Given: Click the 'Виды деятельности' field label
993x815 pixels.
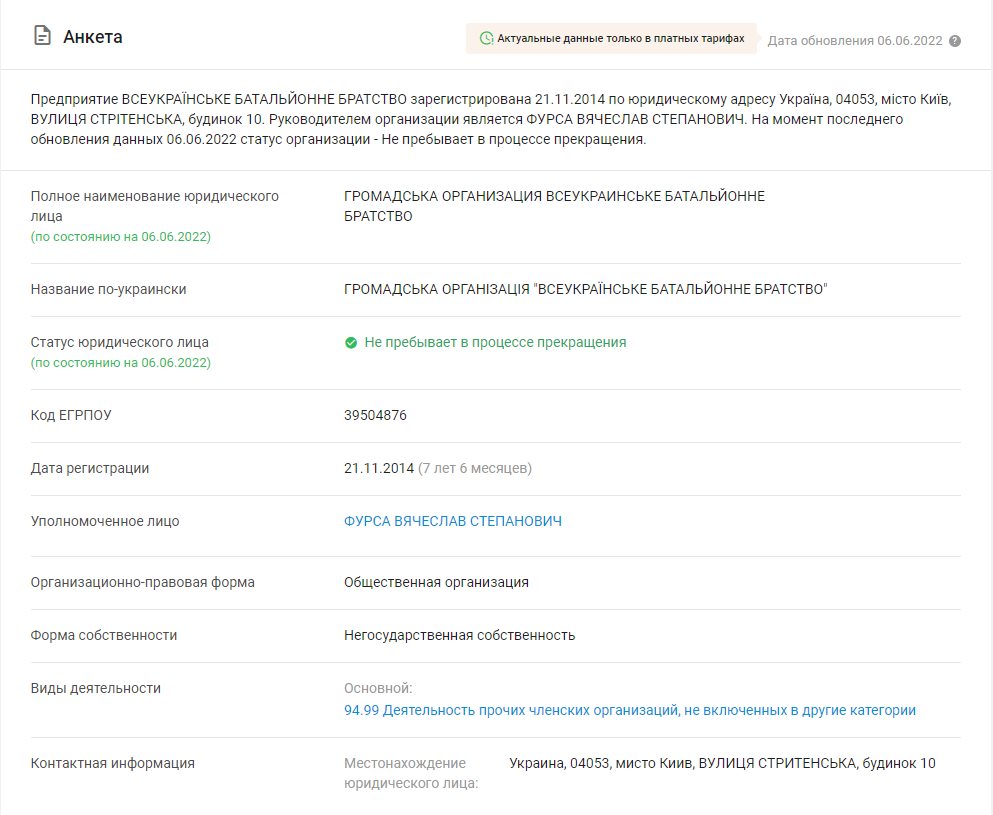Looking at the screenshot, I should click(x=96, y=688).
